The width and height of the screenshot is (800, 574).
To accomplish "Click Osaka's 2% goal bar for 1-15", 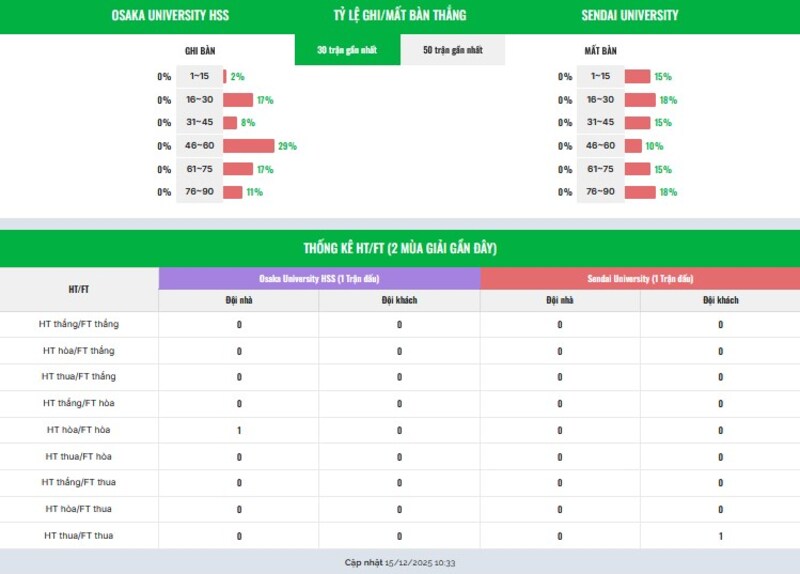I will tap(225, 77).
